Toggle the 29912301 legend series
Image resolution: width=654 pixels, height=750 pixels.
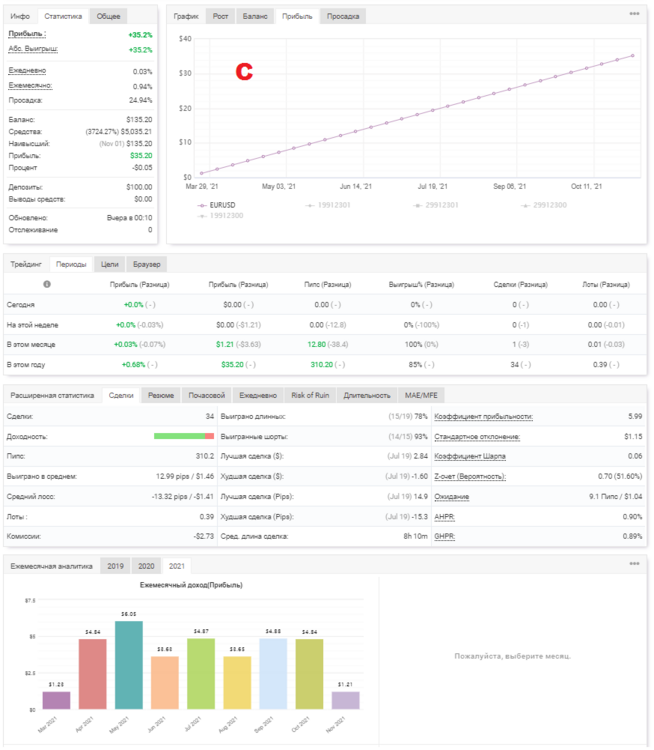coord(436,205)
